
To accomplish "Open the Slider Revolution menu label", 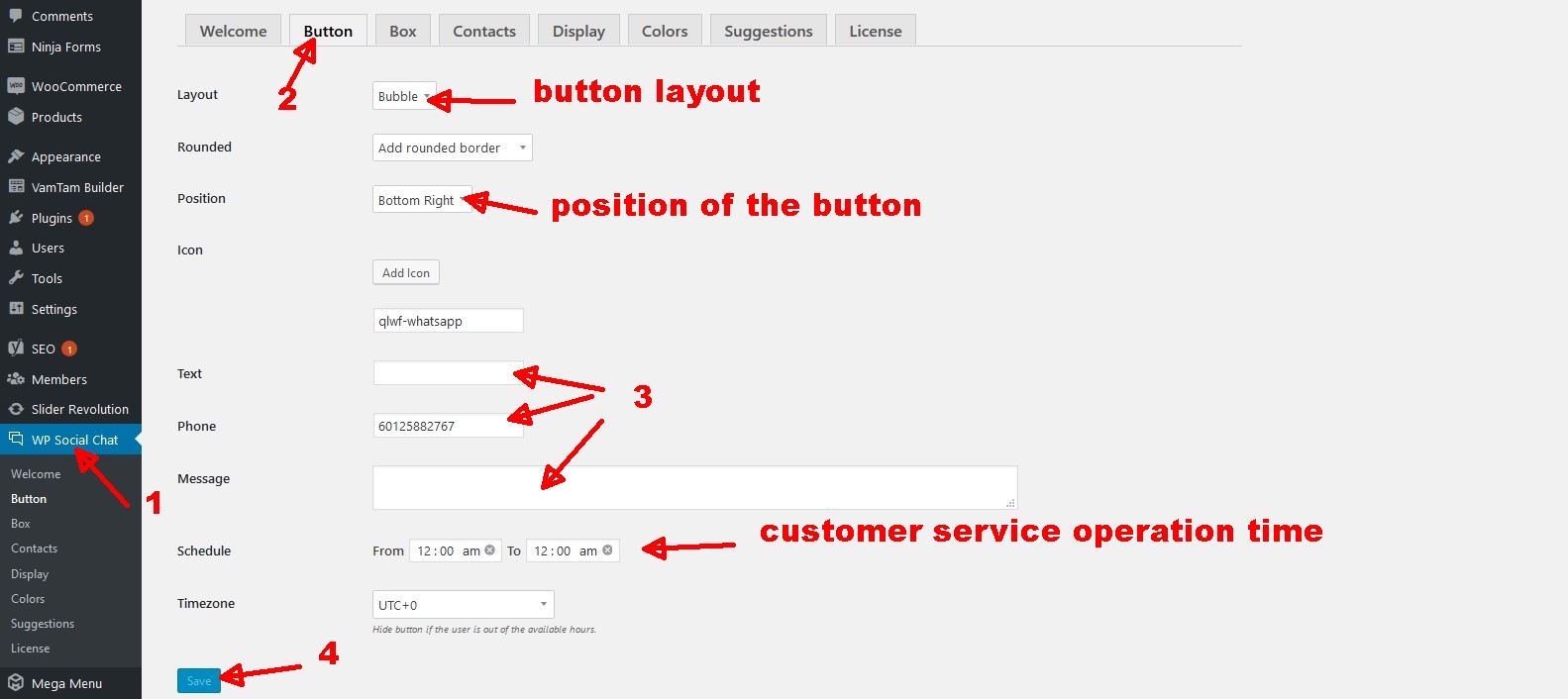I will 80,410.
